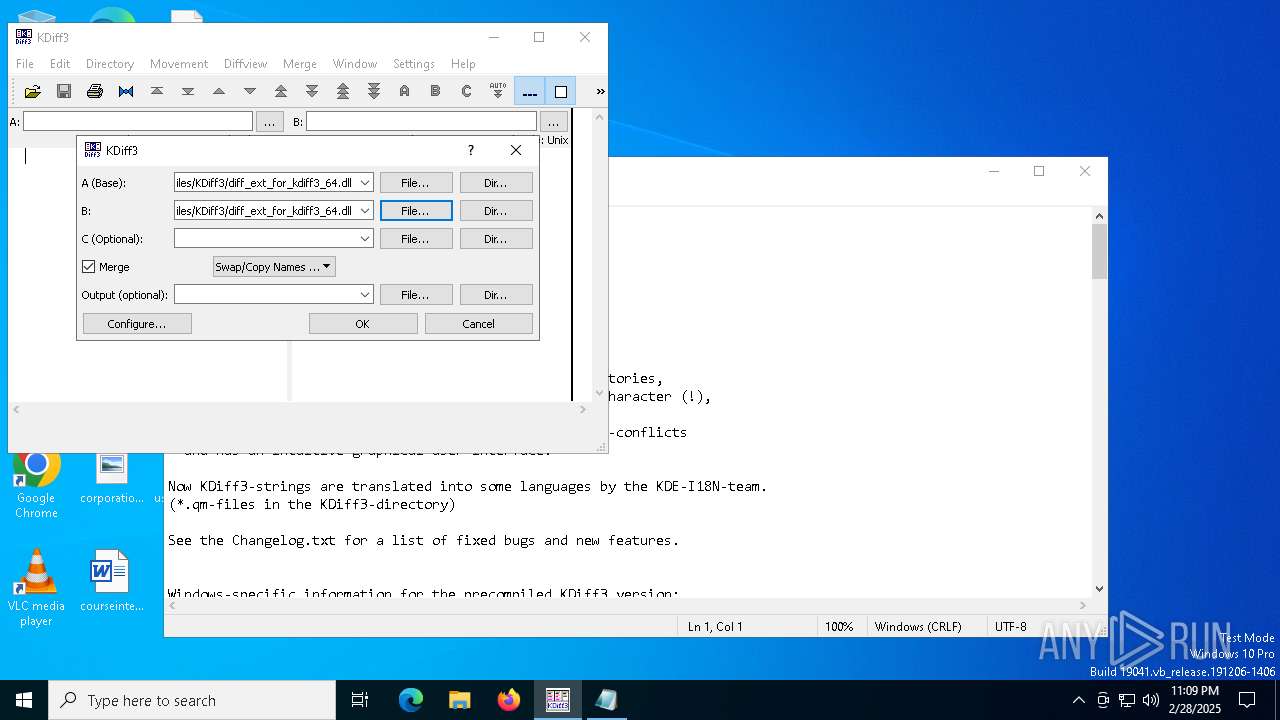
Task: Open the Settings menu
Action: pos(414,64)
